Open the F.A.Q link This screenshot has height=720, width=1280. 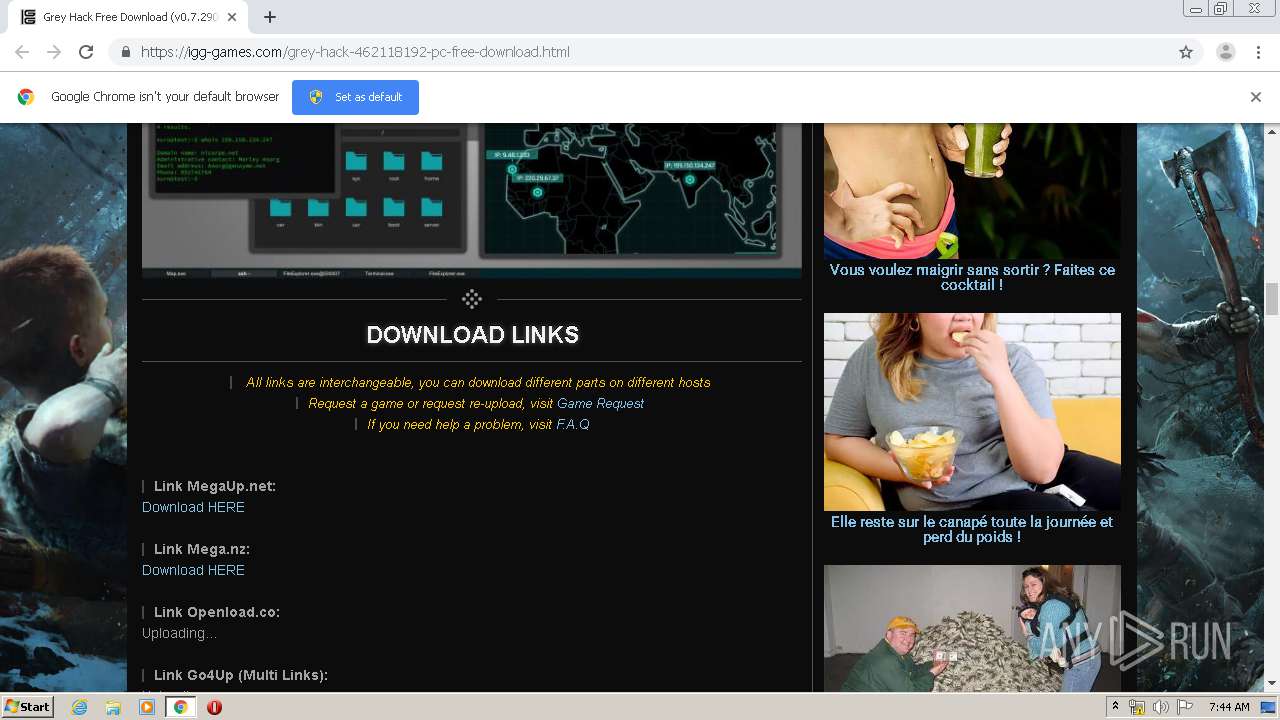coord(573,424)
